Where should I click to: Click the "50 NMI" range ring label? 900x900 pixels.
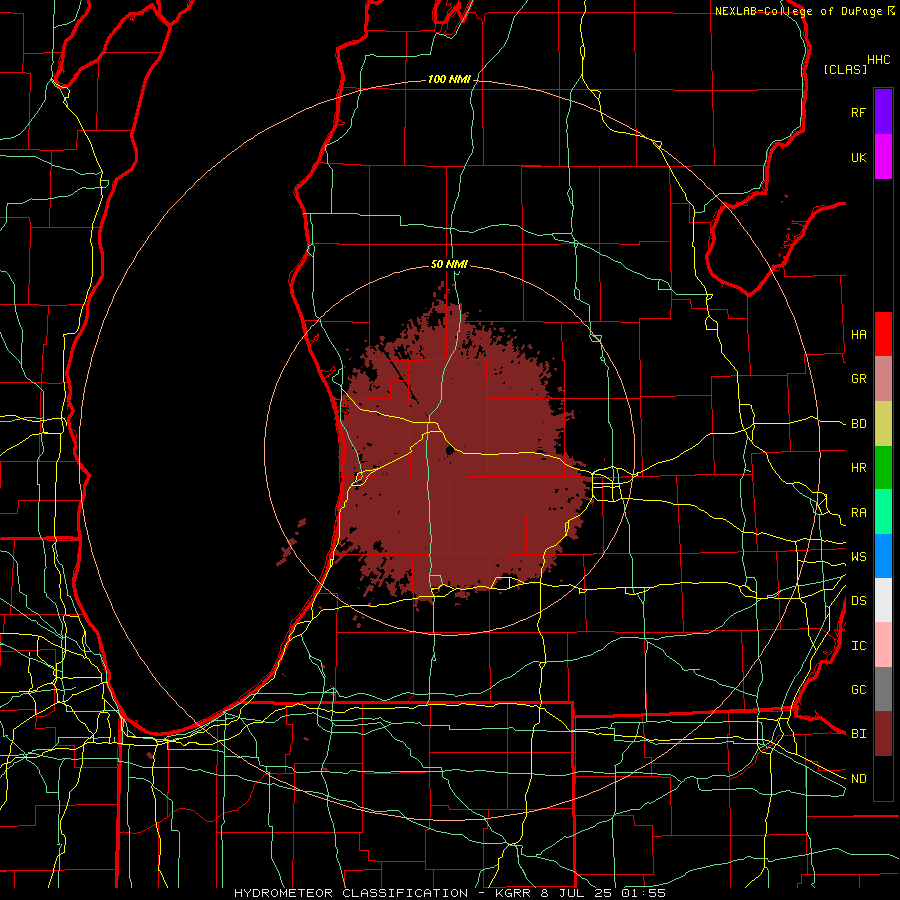pyautogui.click(x=449, y=265)
